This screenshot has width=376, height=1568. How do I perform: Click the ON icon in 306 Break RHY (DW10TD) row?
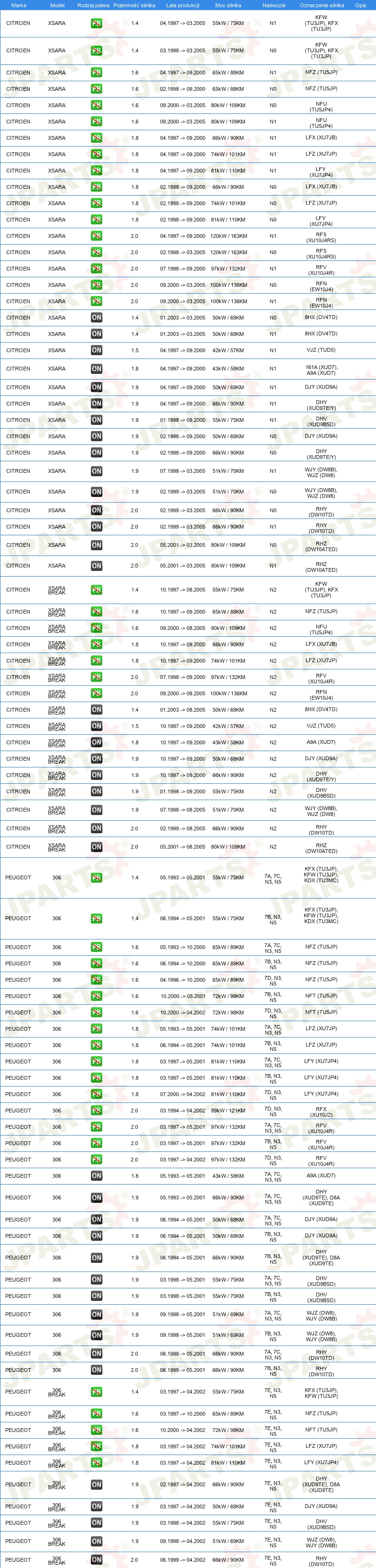coord(96,1560)
